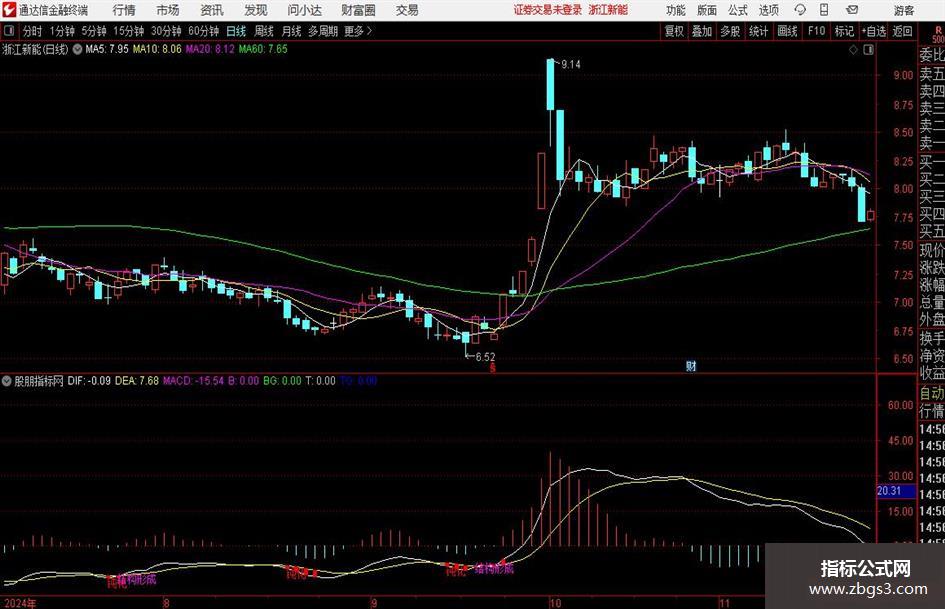
Task: Click the 股朋指标网 indicator name
Action: coord(39,381)
